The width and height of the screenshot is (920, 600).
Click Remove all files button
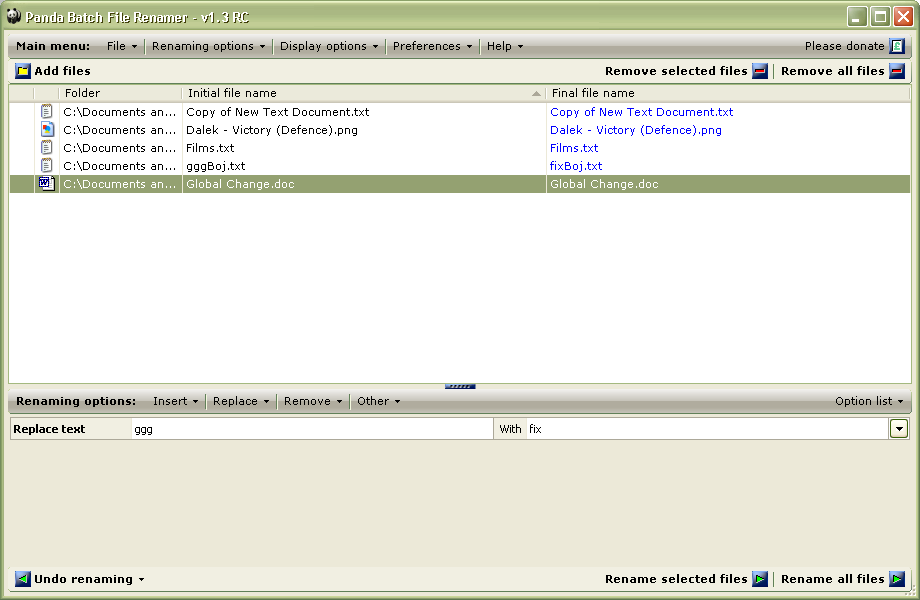coord(843,71)
